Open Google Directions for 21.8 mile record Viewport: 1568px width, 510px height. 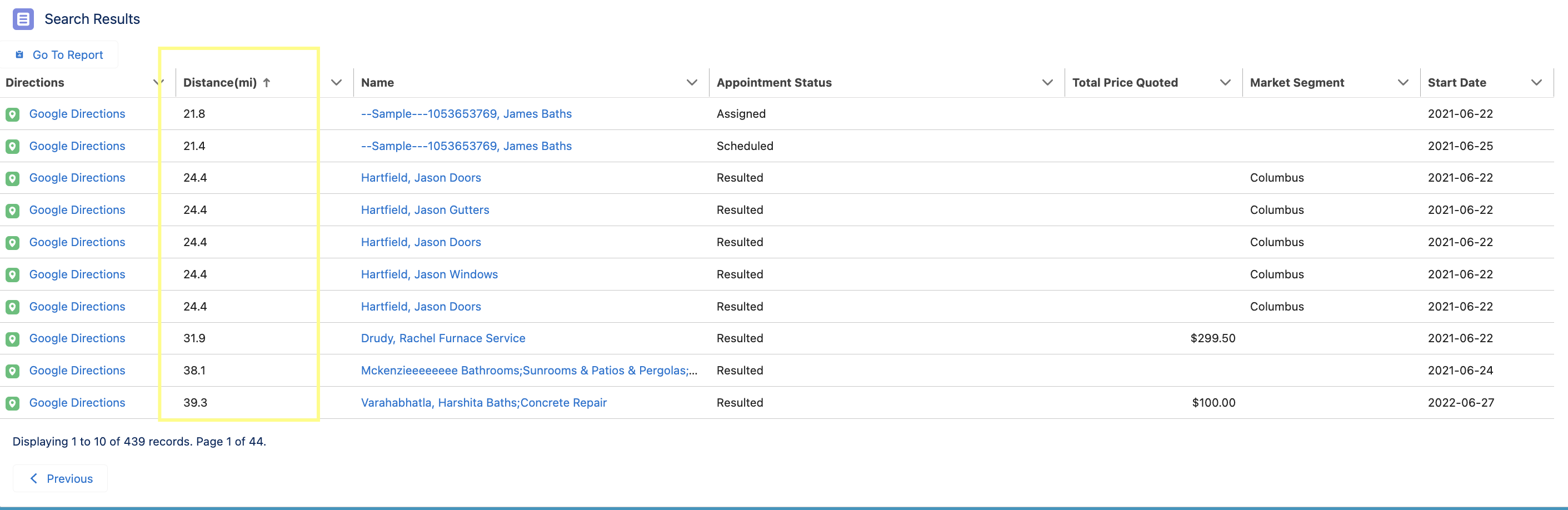pyautogui.click(x=77, y=114)
